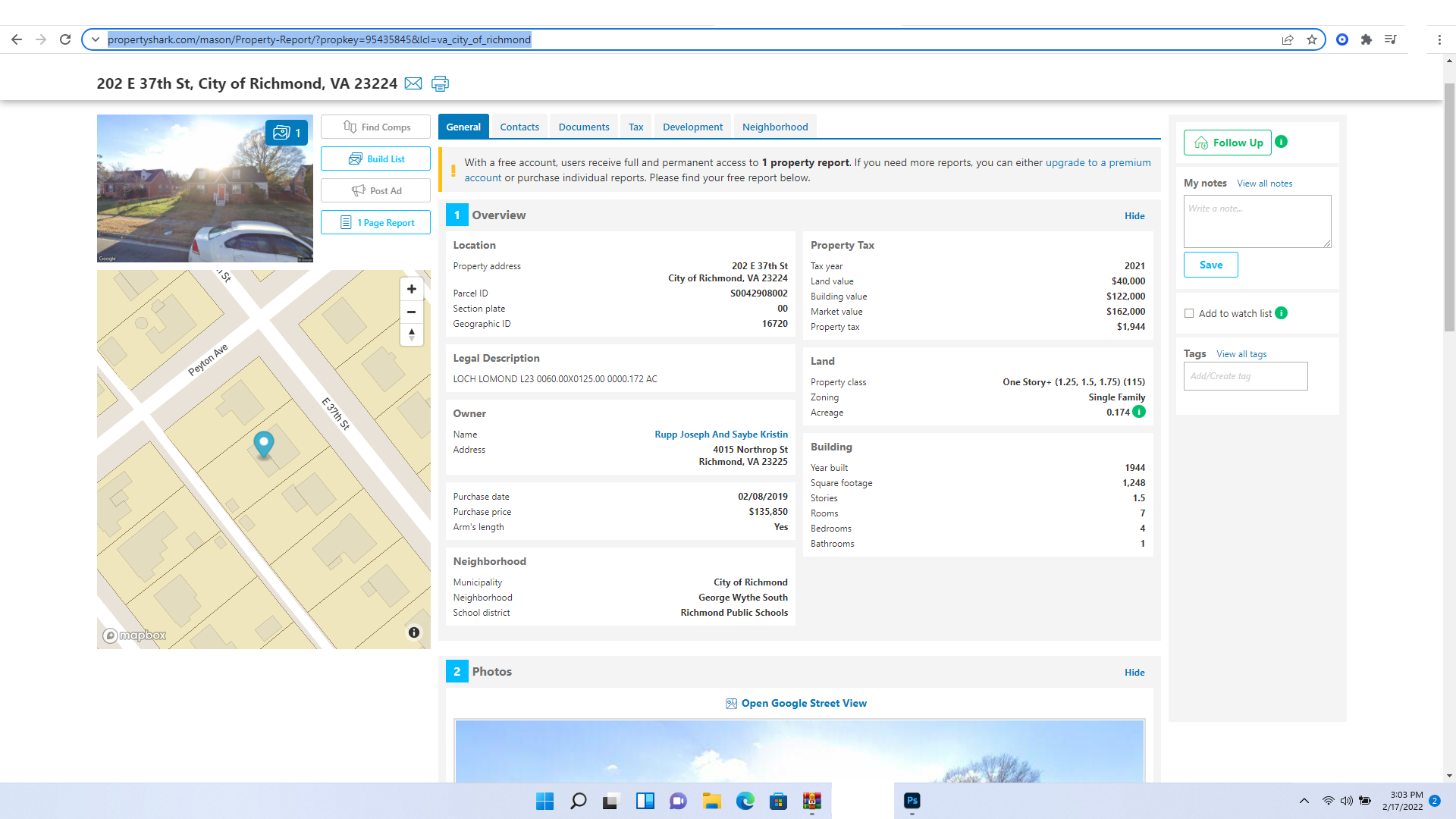Click the Find Comps button
The width and height of the screenshot is (1456, 819).
coord(375,127)
